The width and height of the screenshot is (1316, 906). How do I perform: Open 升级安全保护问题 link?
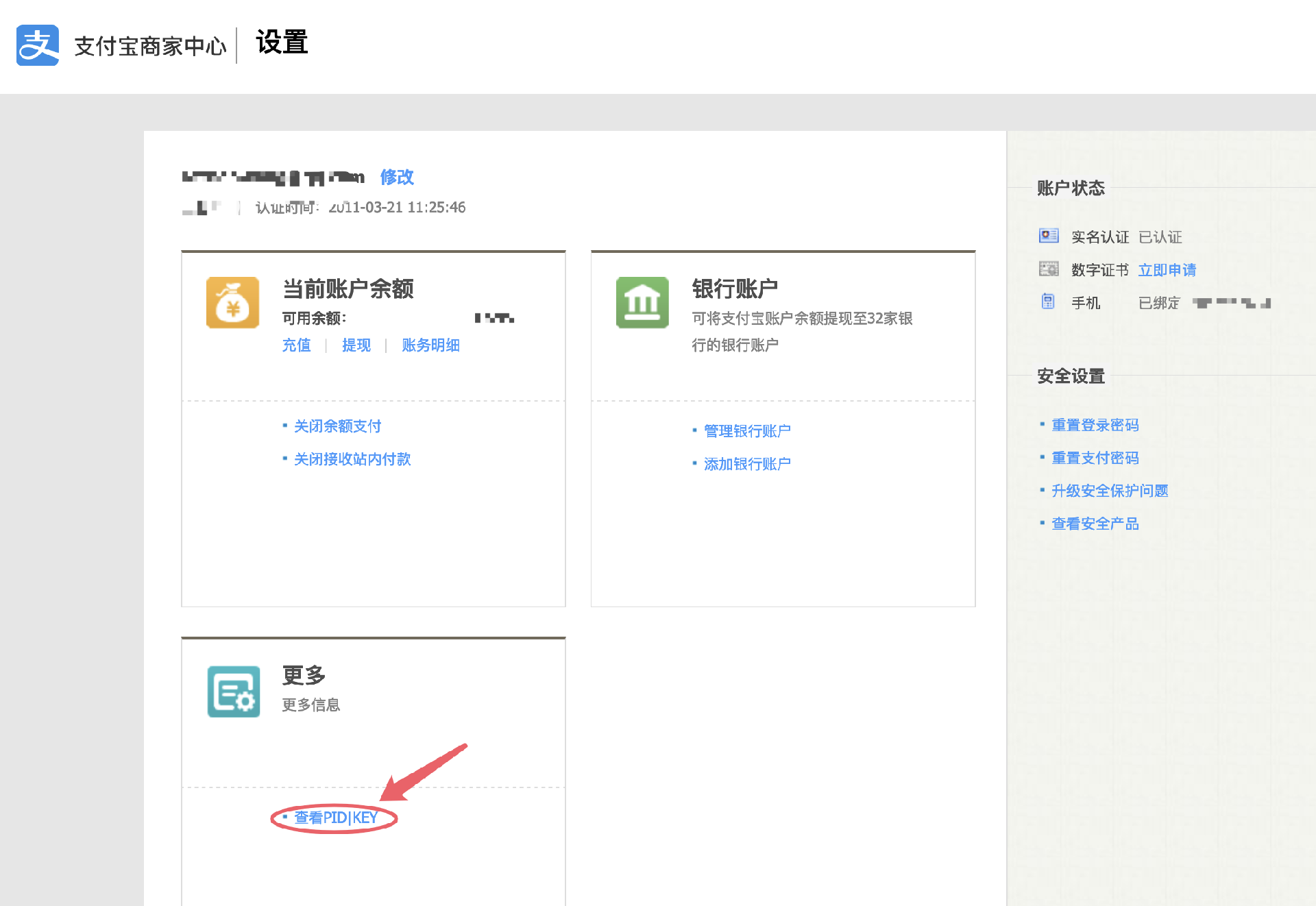click(x=1110, y=491)
